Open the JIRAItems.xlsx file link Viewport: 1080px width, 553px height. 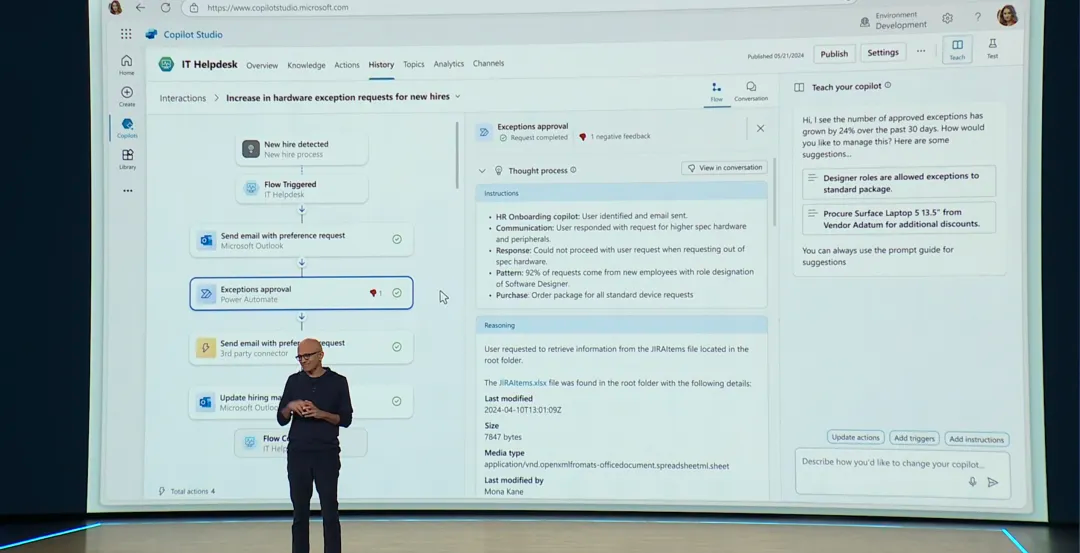523,383
